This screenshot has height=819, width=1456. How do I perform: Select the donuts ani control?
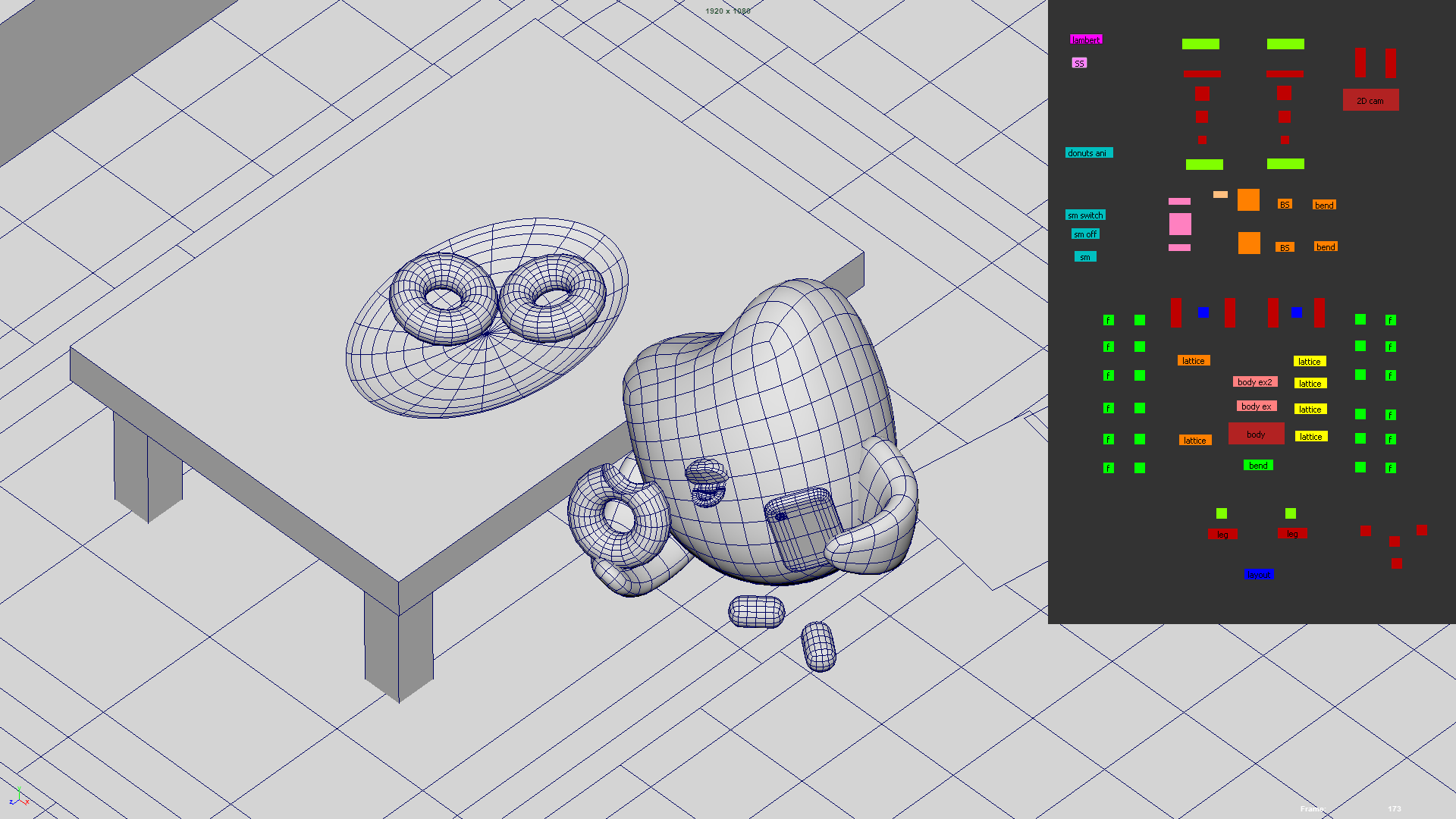1088,152
